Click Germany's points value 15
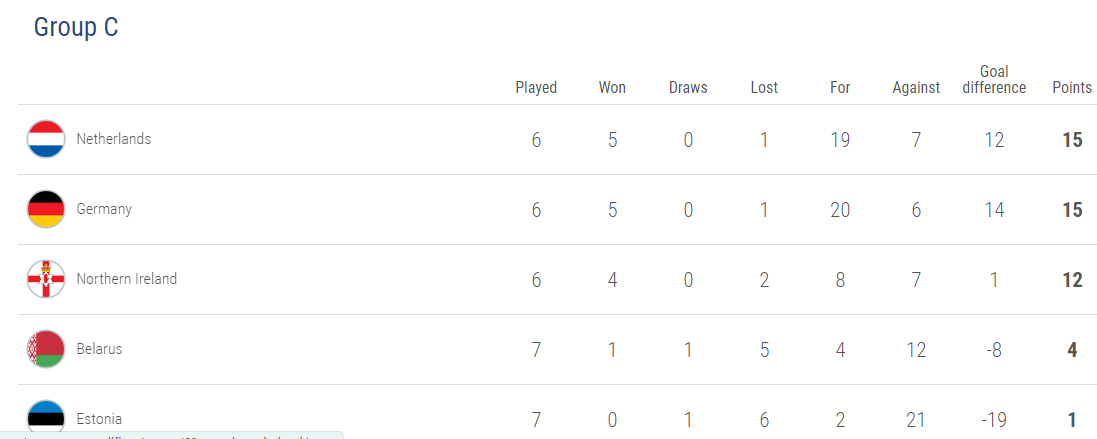The width and height of the screenshot is (1097, 439). (x=1072, y=209)
